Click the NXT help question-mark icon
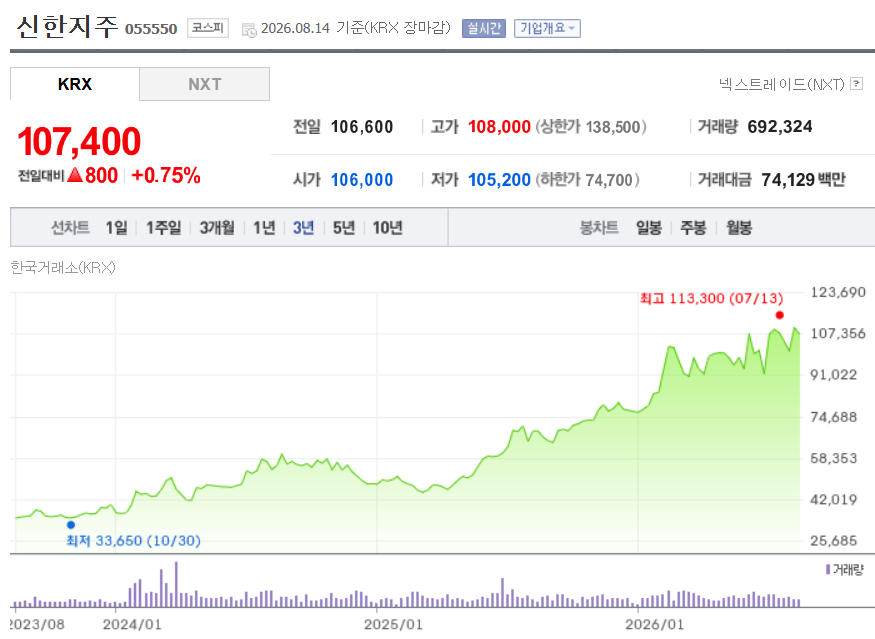This screenshot has width=875, height=639. click(857, 84)
